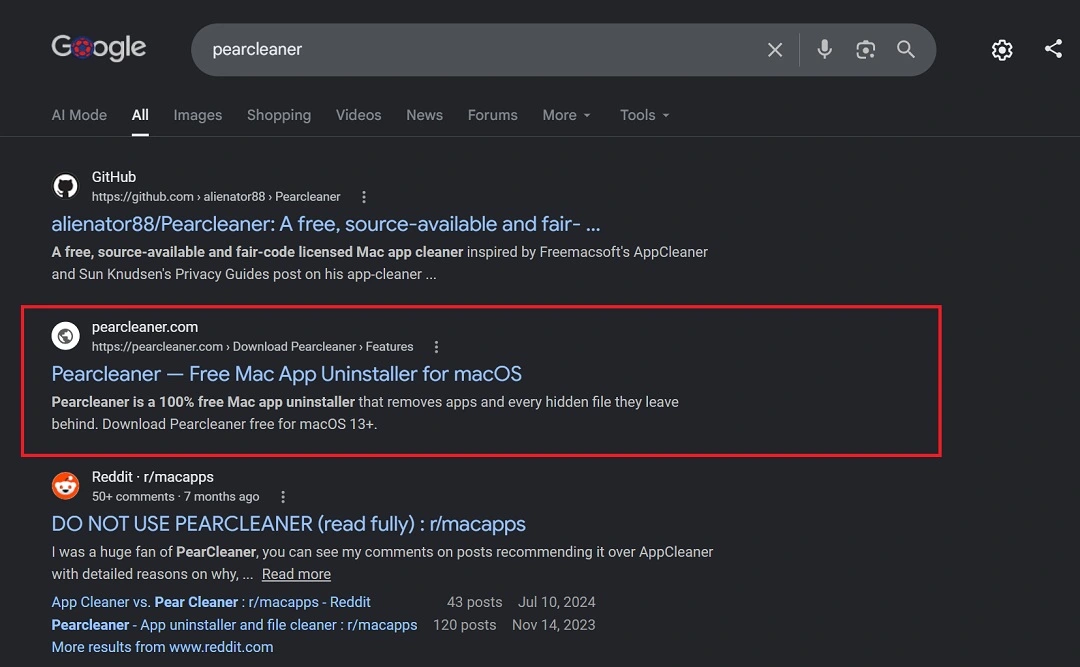Open App Cleaner vs. Pear Cleaner Reddit link
1080x667 pixels.
pos(211,602)
